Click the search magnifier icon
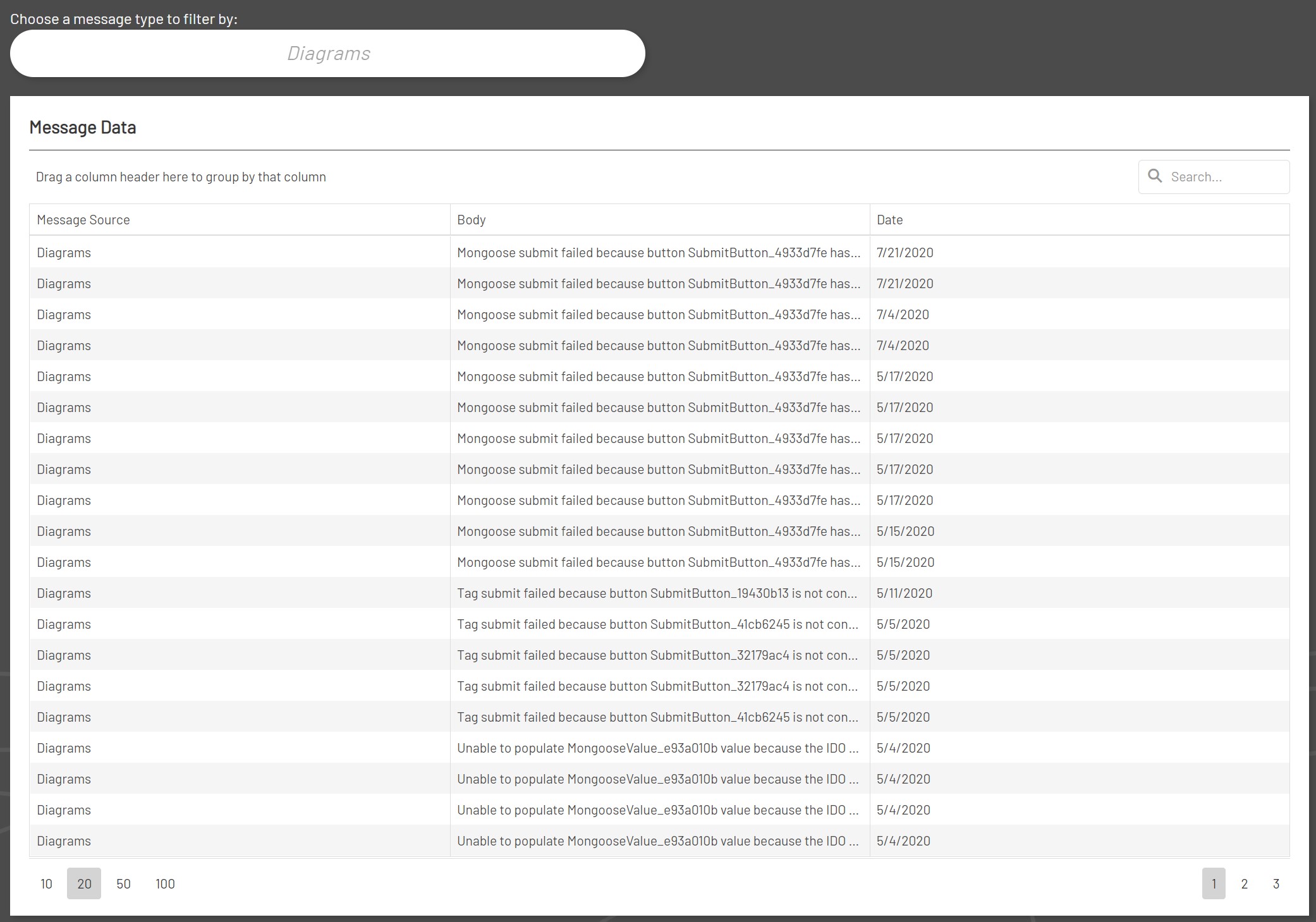This screenshot has height=922, width=1316. [1155, 176]
